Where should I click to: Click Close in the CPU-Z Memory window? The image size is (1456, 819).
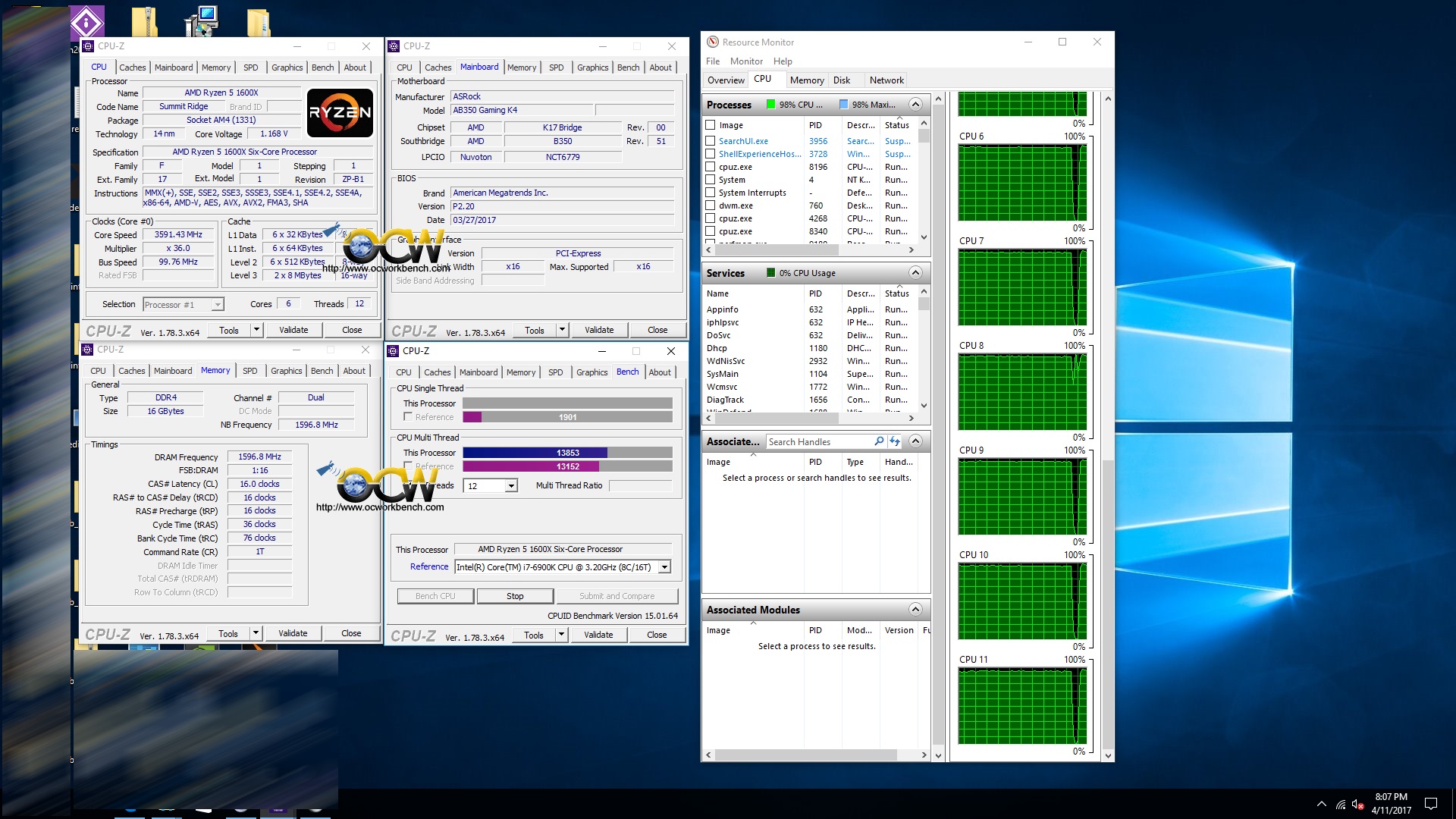point(351,633)
